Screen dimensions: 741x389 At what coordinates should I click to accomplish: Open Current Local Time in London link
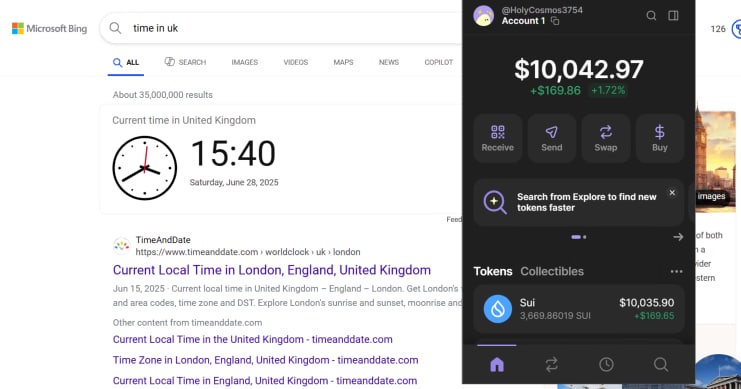click(272, 270)
